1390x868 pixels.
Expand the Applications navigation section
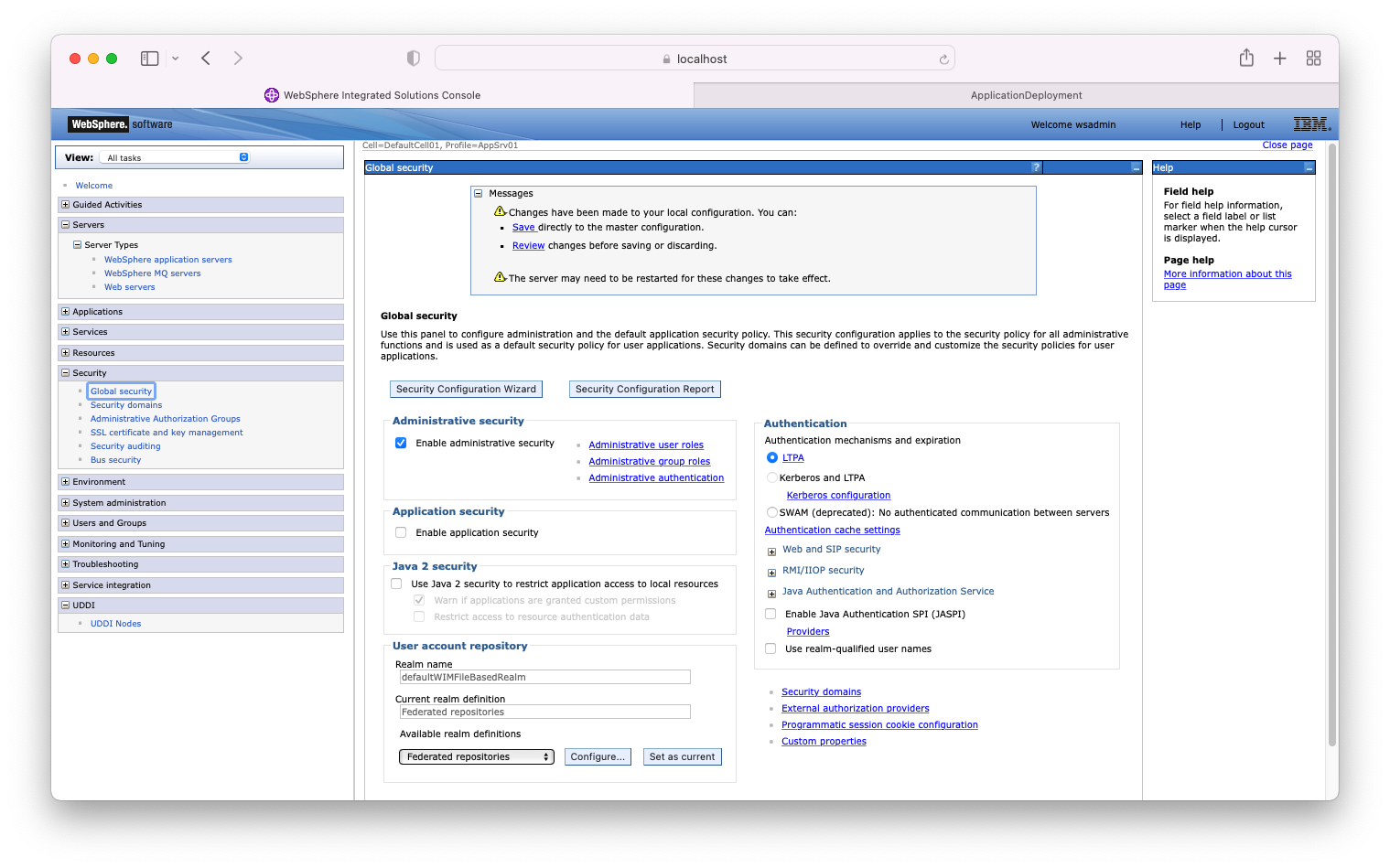click(65, 312)
